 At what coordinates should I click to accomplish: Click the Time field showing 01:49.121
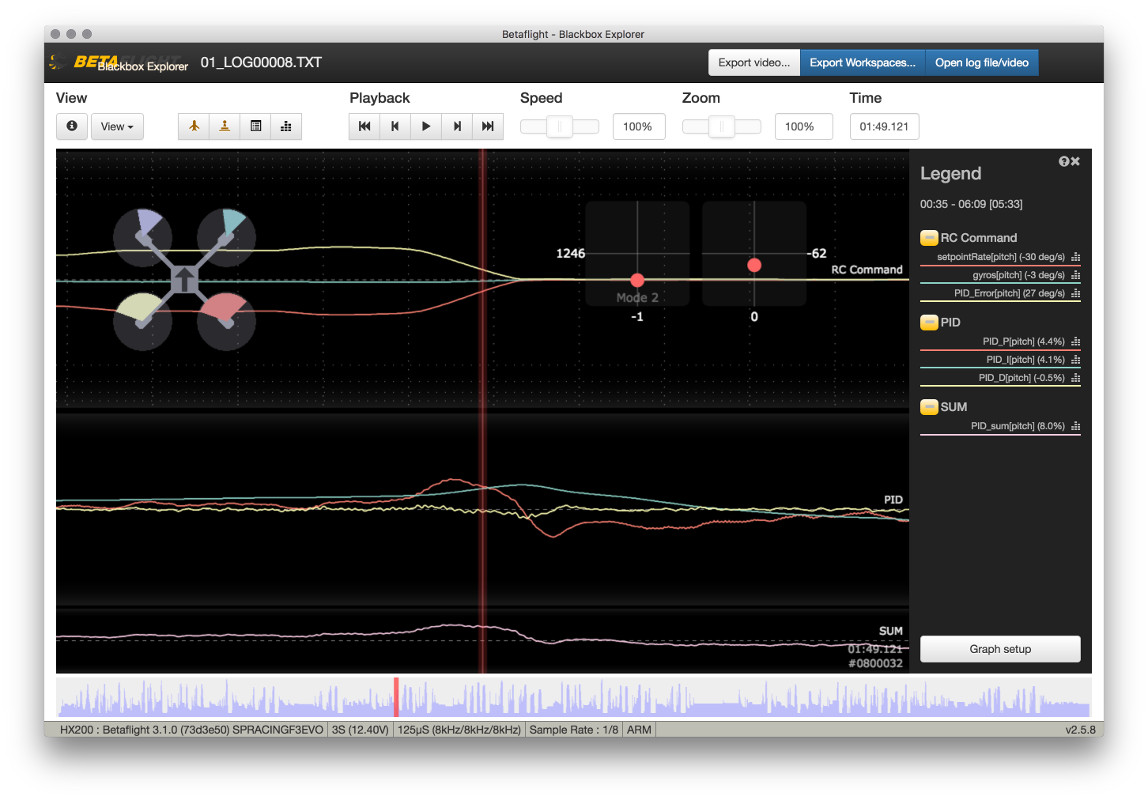pyautogui.click(x=884, y=126)
